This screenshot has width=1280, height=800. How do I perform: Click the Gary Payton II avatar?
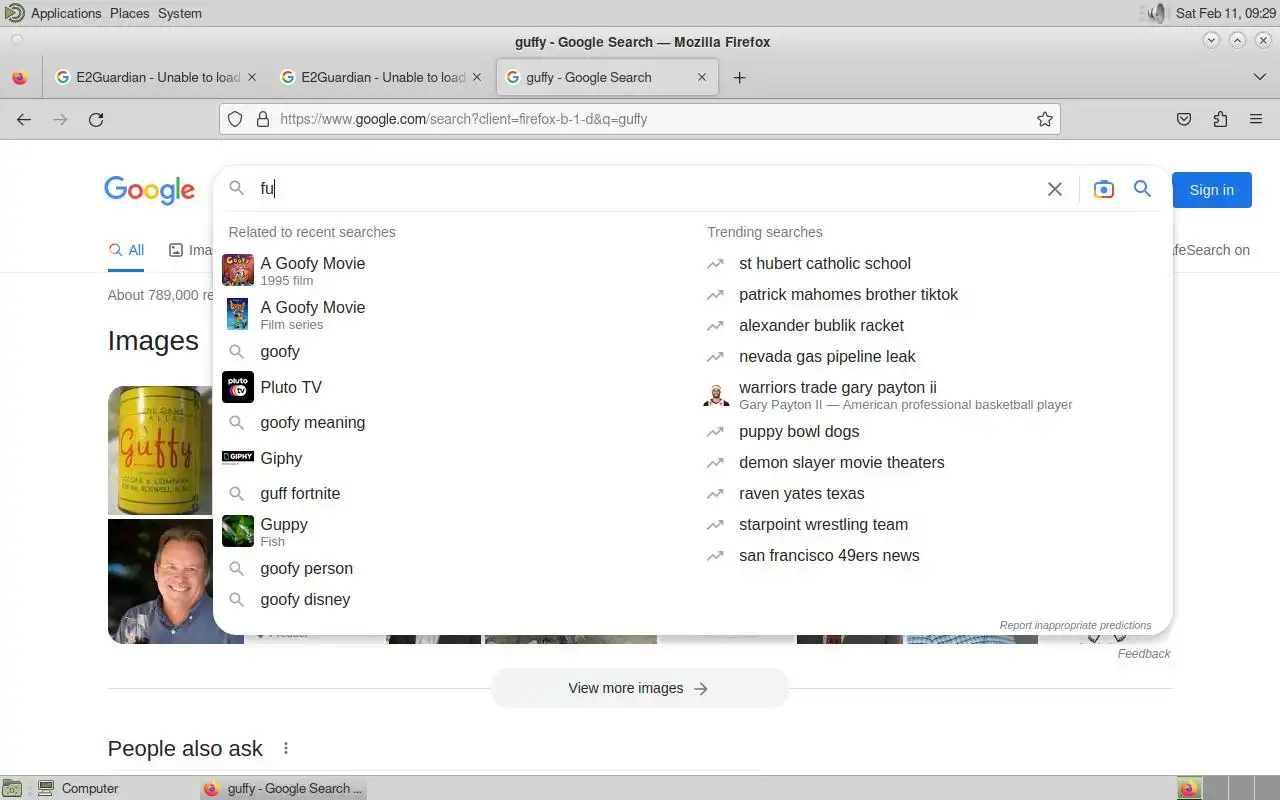716,394
